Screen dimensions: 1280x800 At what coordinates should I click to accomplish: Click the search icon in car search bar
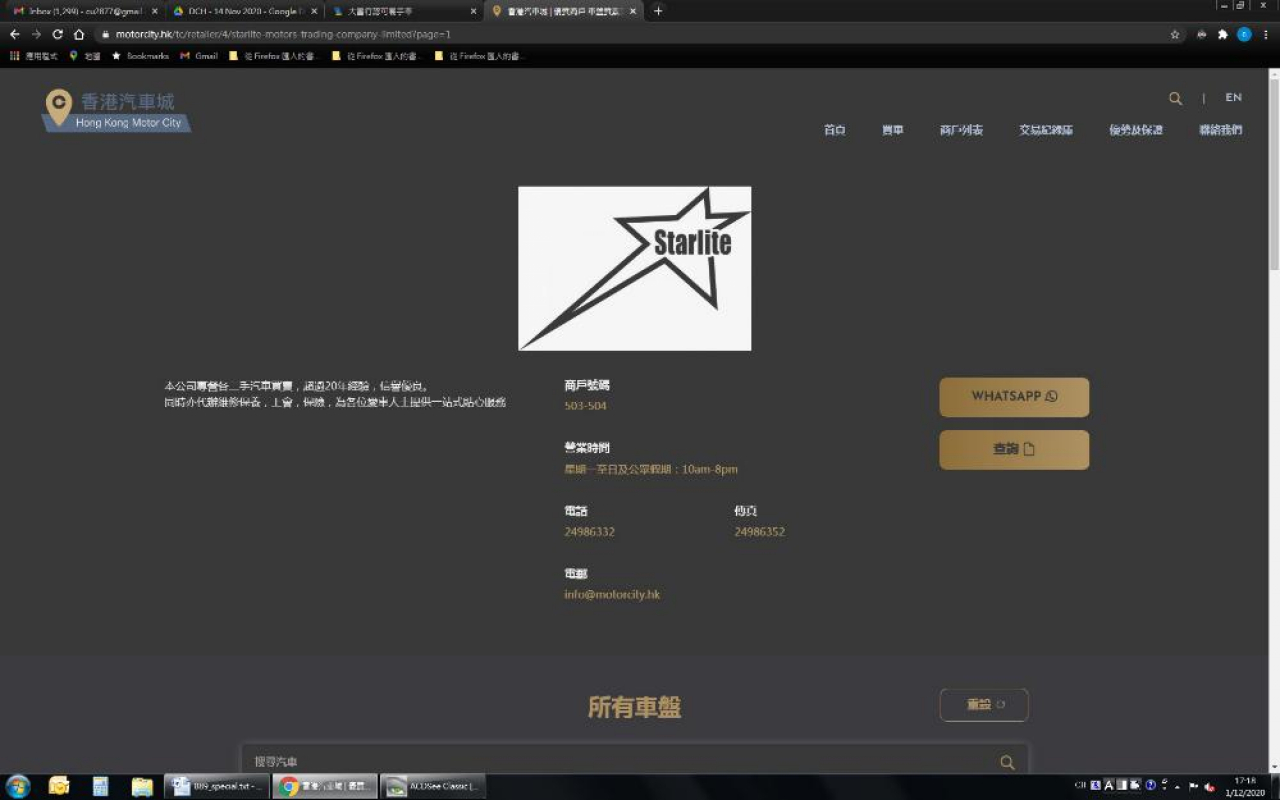point(1007,762)
